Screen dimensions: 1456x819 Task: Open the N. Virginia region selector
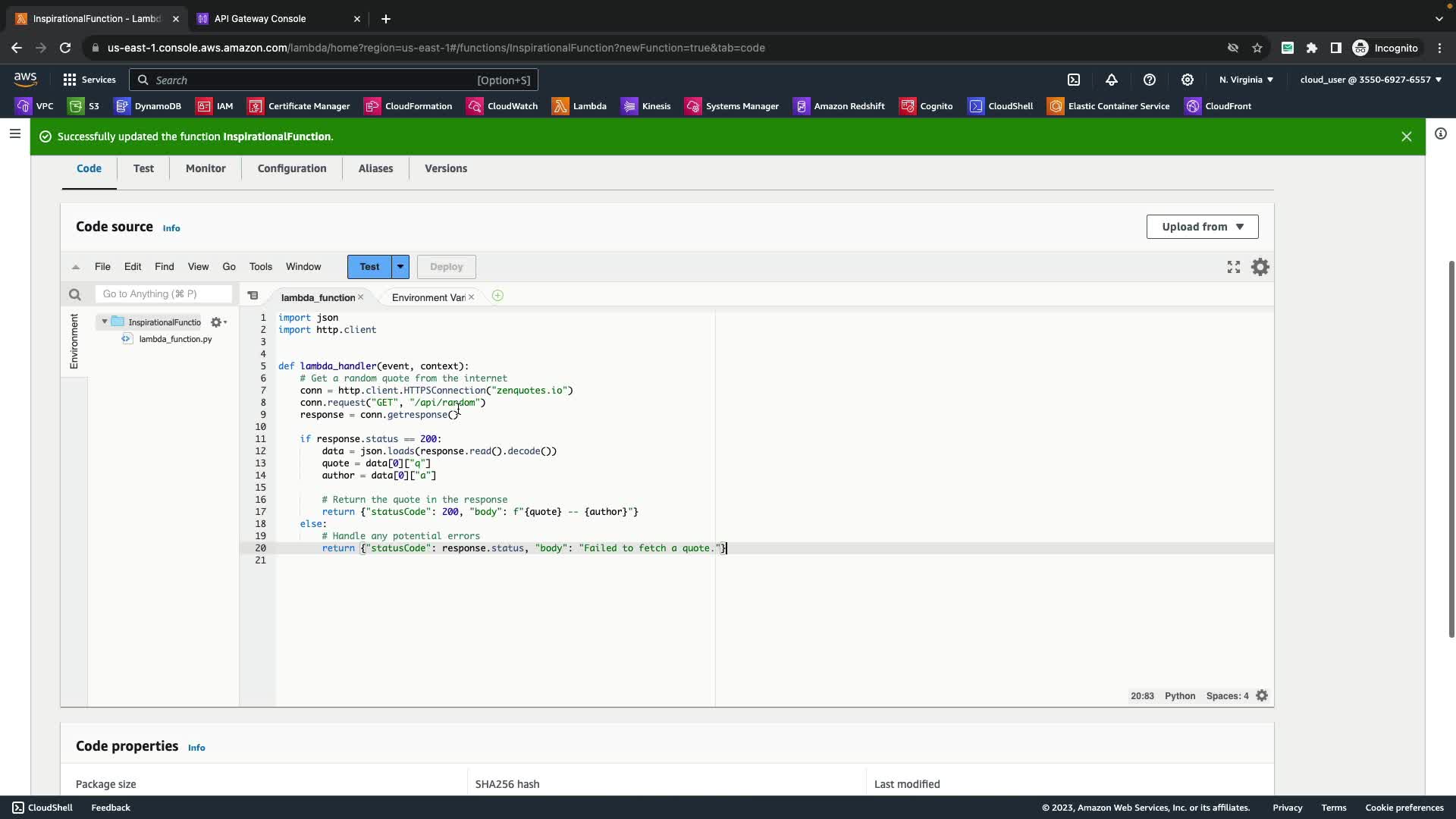point(1246,80)
